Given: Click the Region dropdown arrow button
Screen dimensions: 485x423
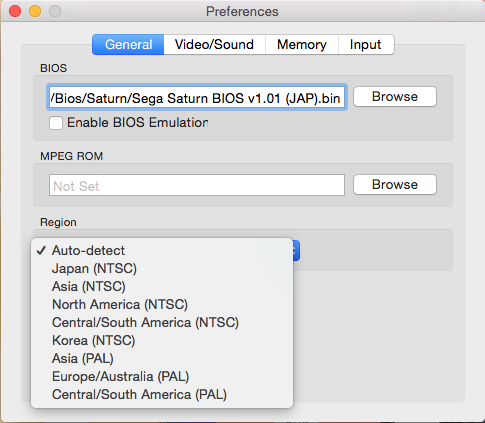Looking at the screenshot, I should (x=296, y=251).
